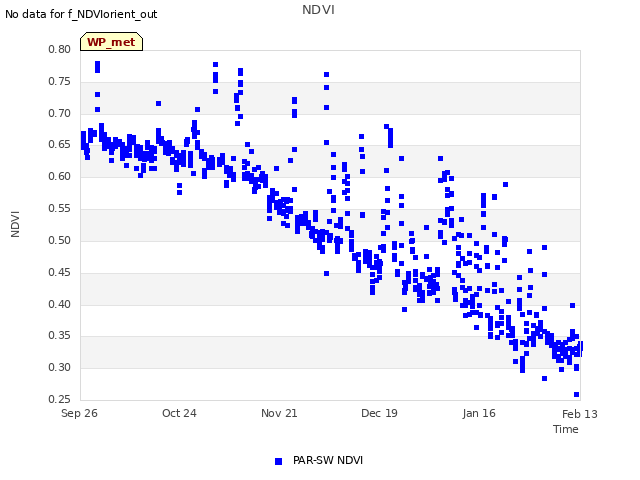The width and height of the screenshot is (640, 480).
Task: Click the NDVI chart title
Action: click(318, 10)
